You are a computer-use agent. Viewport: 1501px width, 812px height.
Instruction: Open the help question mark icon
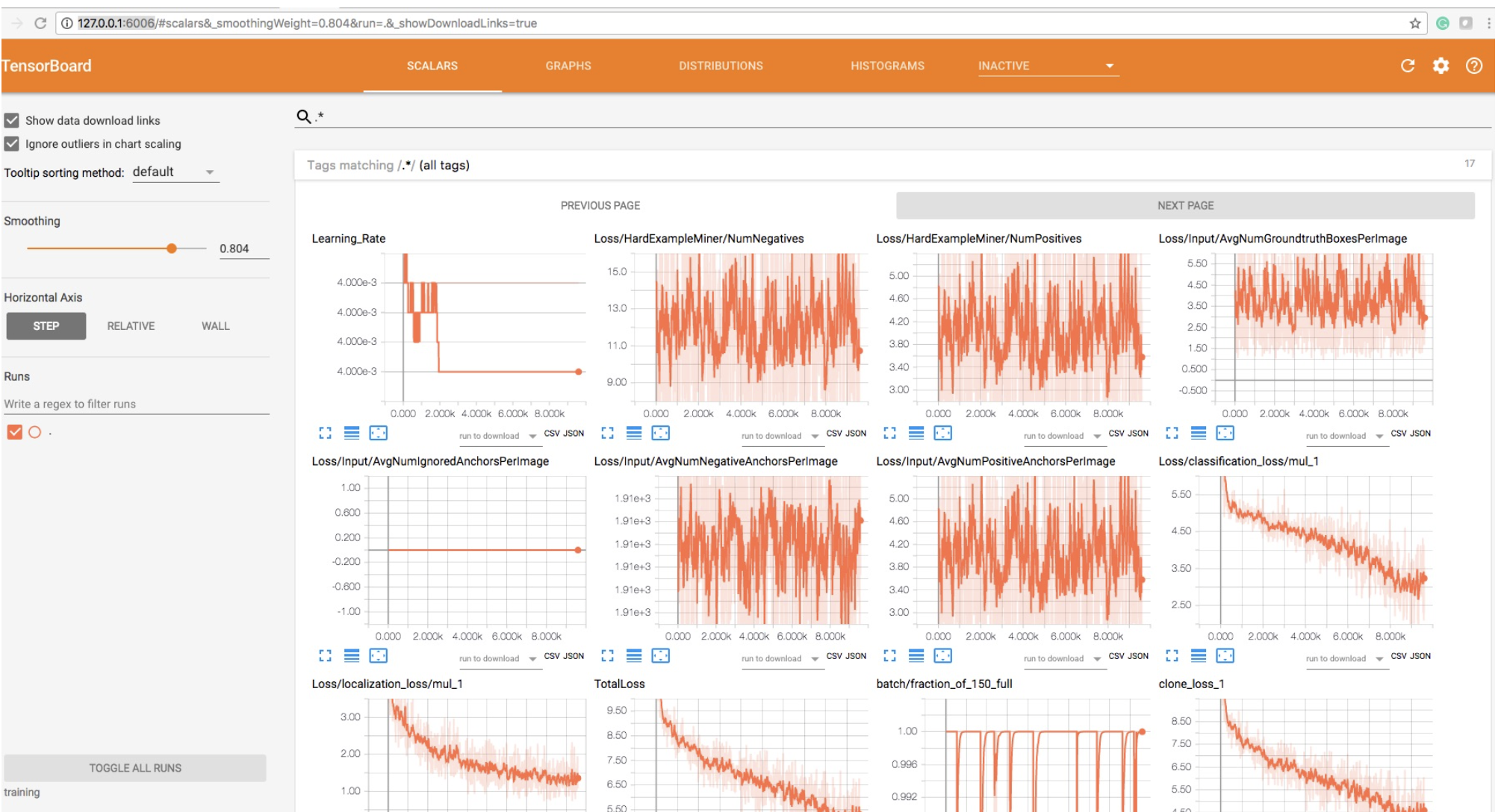click(x=1473, y=66)
